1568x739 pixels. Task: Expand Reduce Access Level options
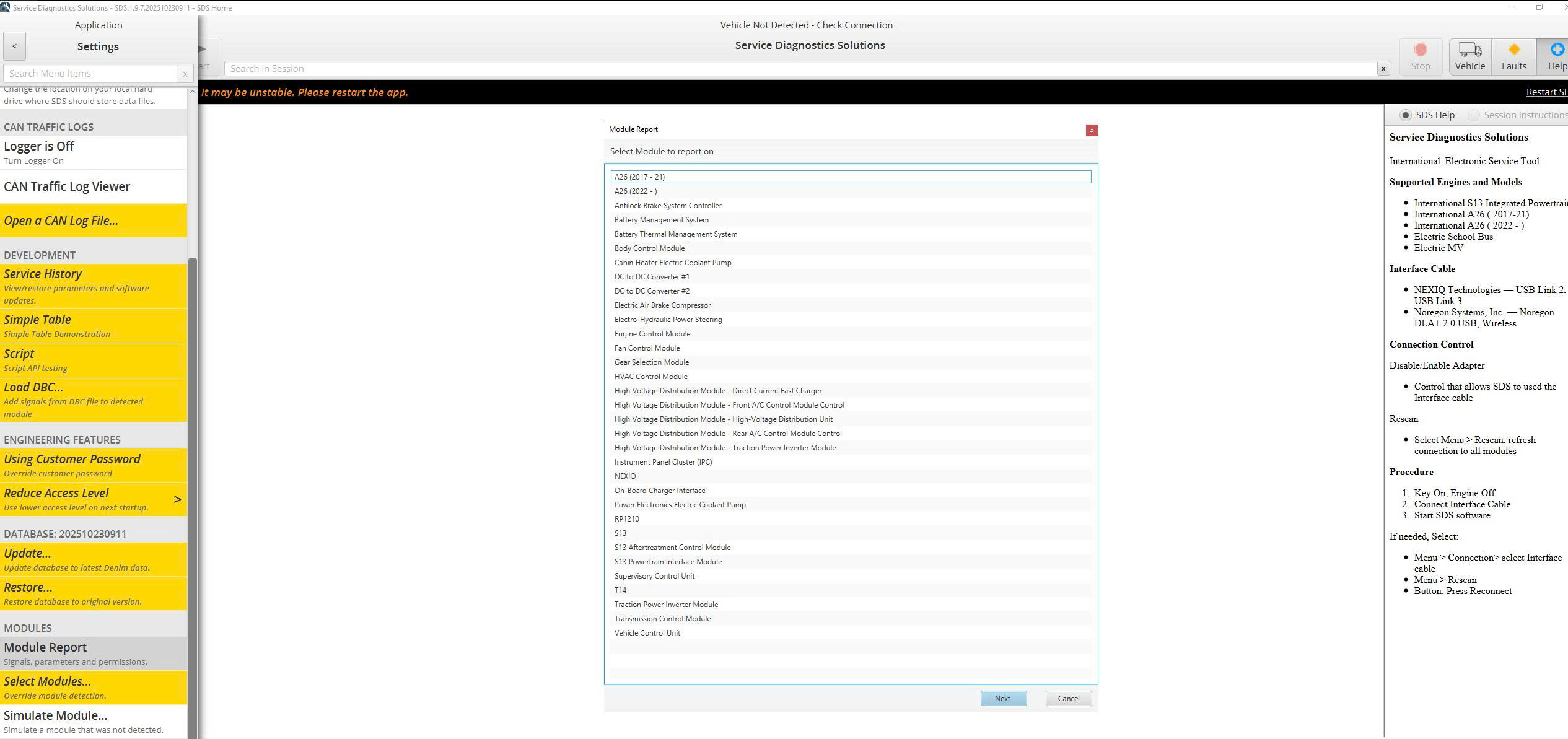tap(177, 499)
